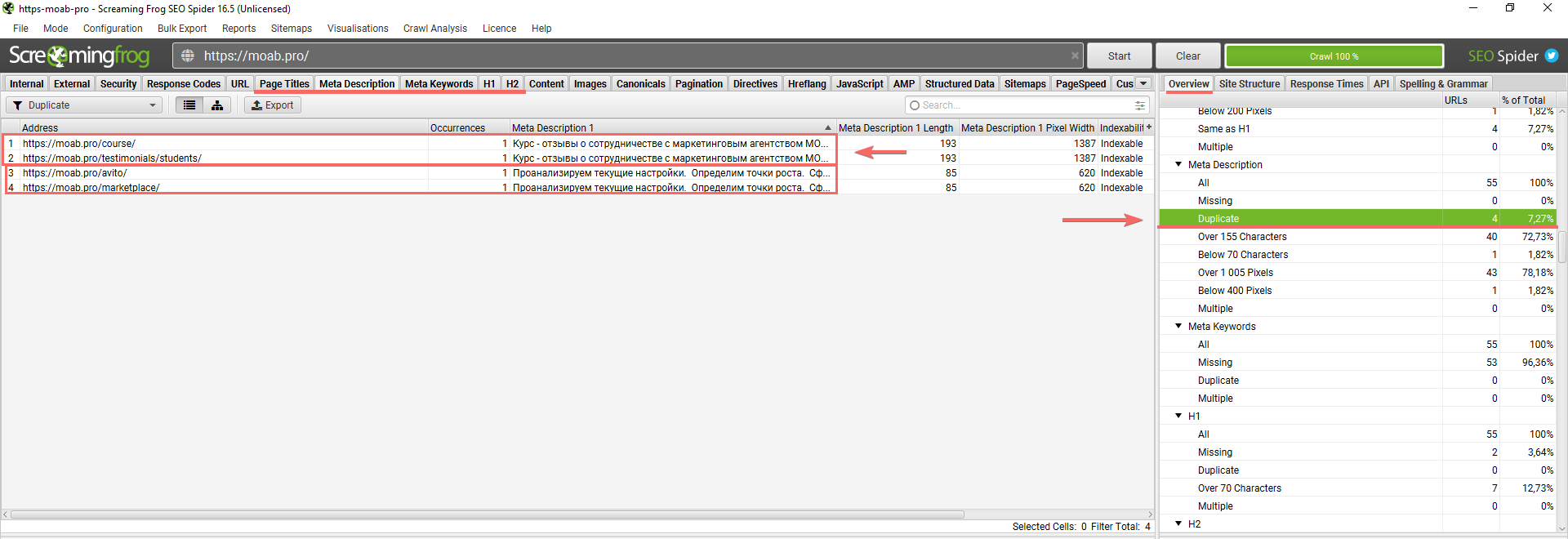Open the Twitter bird icon beside SEO Spider
Image resolution: width=1568 pixels, height=539 pixels.
click(x=1552, y=56)
